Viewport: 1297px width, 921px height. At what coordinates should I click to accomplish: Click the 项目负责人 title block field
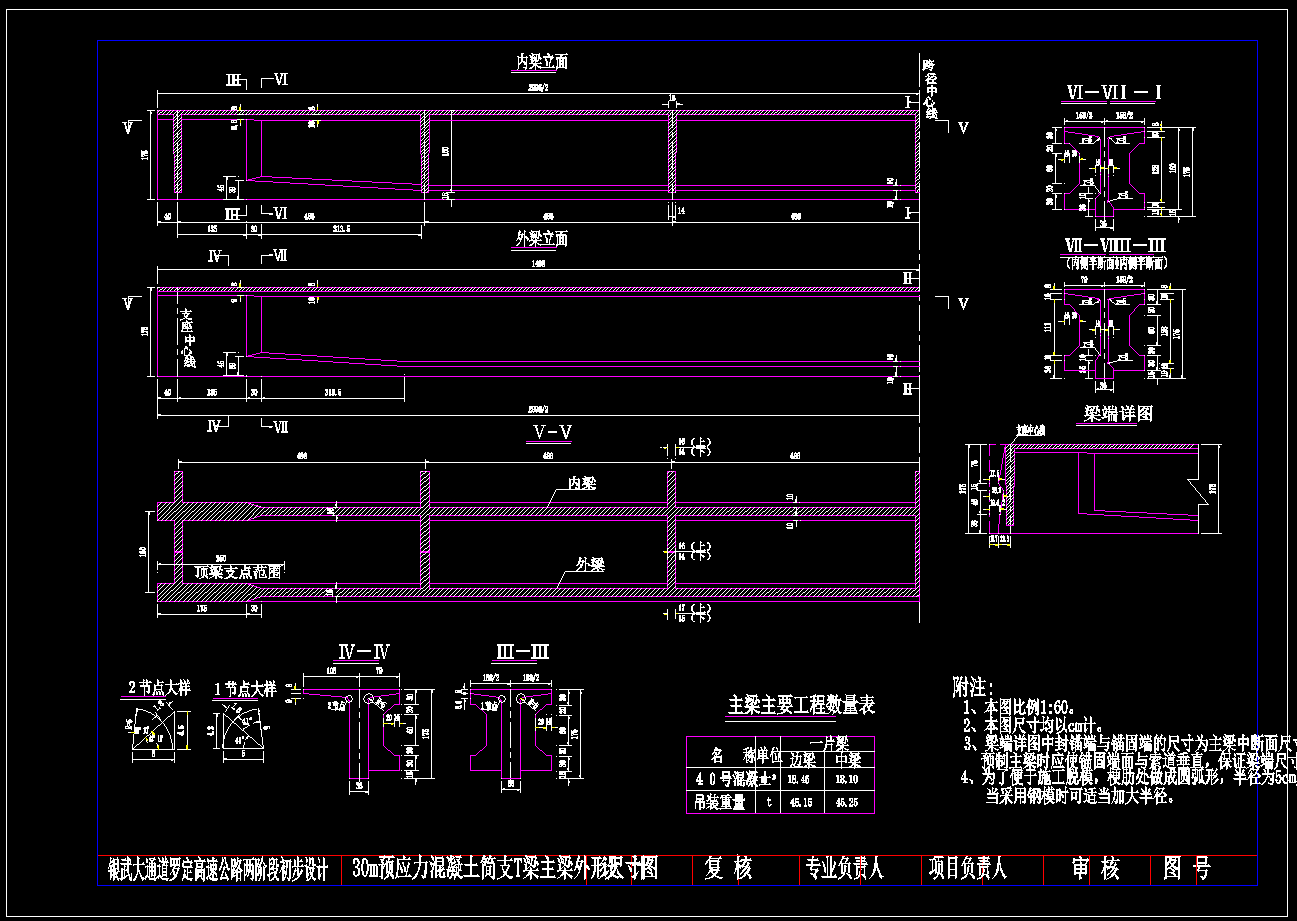967,869
